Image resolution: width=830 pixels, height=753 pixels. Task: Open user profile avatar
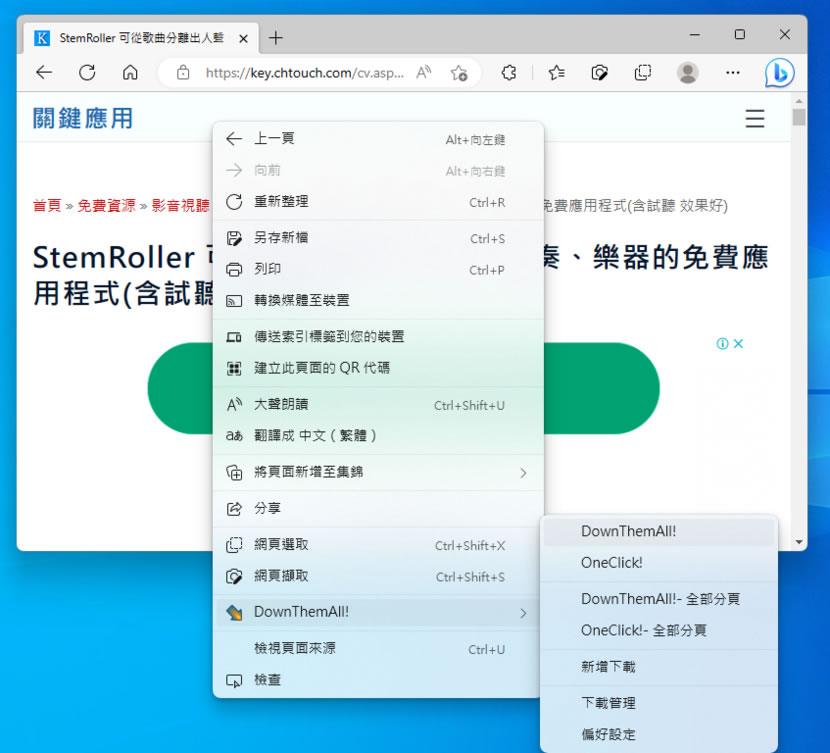coord(688,72)
